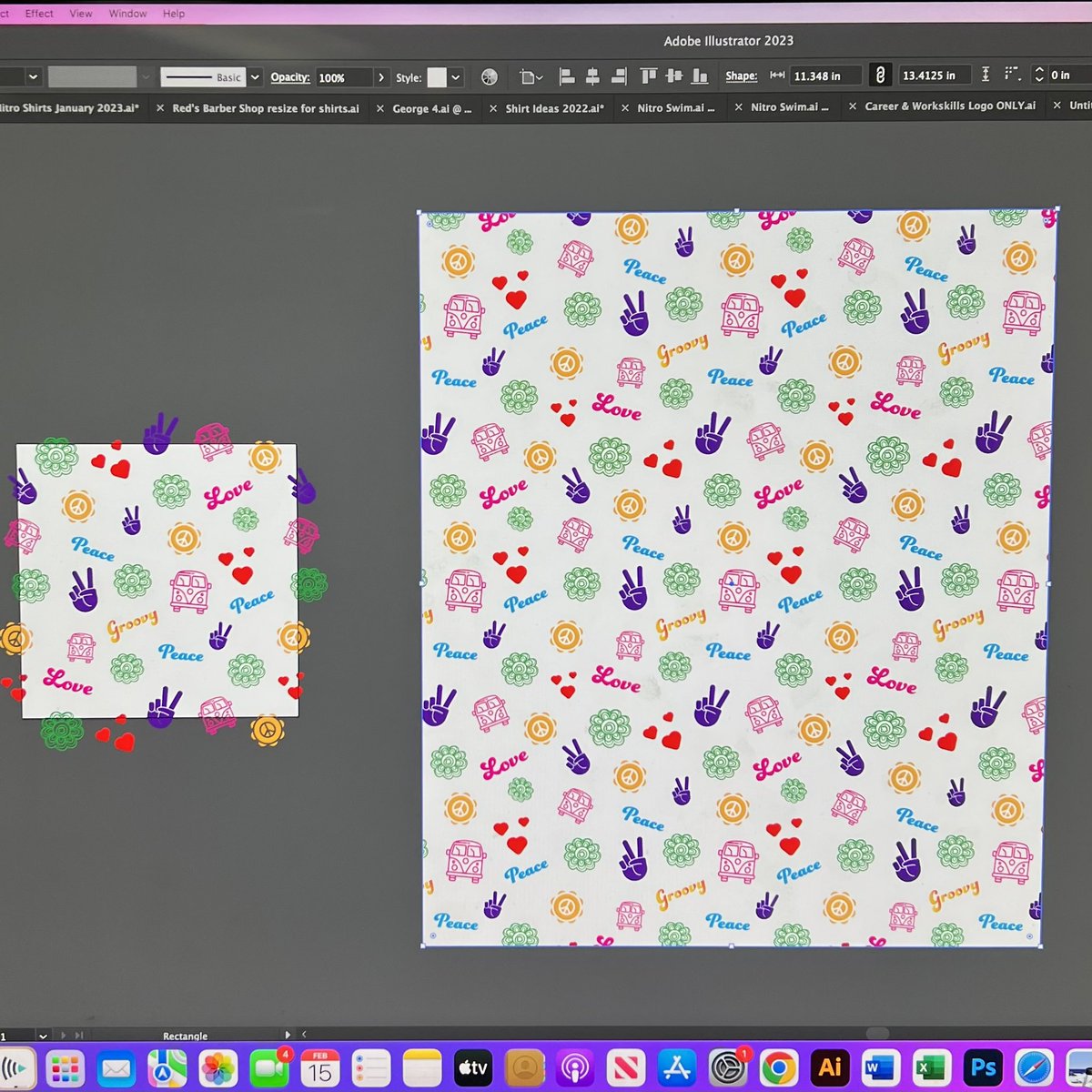Viewport: 1092px width, 1092px height.
Task: Open Launchpad from the Dock
Action: pos(66,1068)
